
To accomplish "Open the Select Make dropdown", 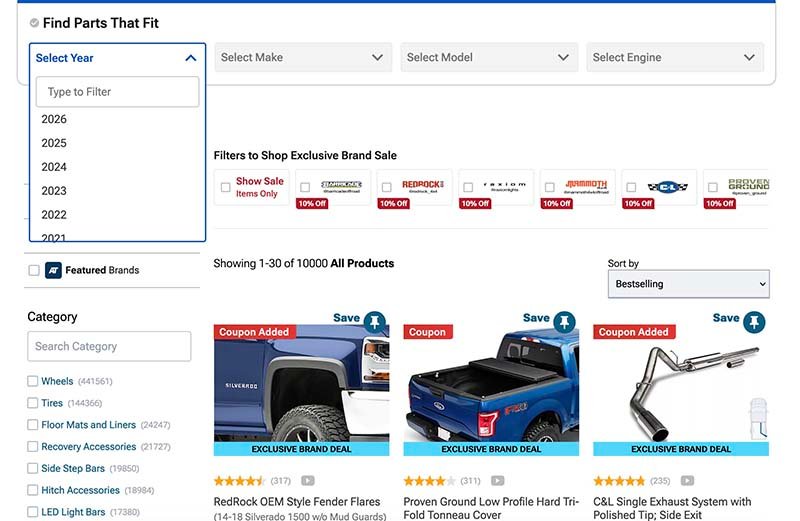I will coord(302,58).
